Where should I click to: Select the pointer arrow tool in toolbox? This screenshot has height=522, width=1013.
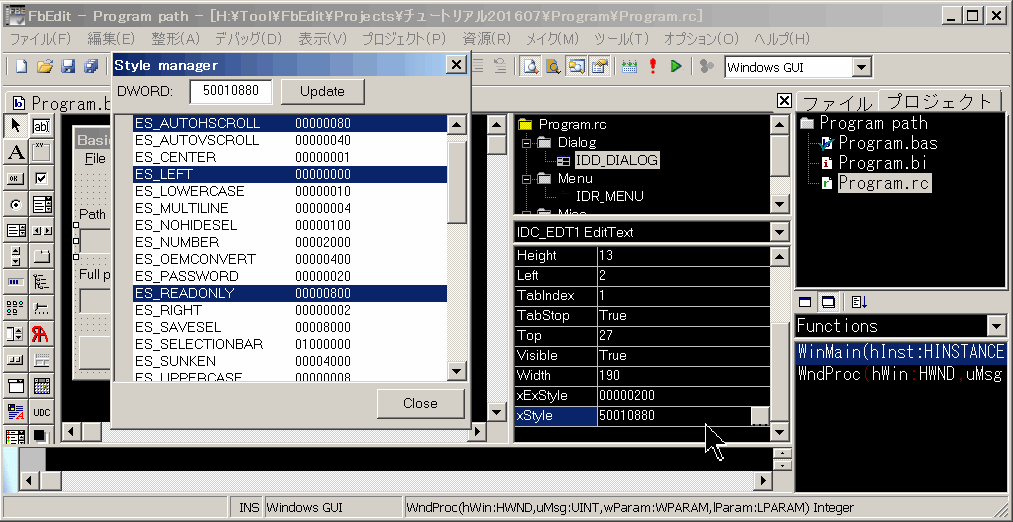(16, 126)
